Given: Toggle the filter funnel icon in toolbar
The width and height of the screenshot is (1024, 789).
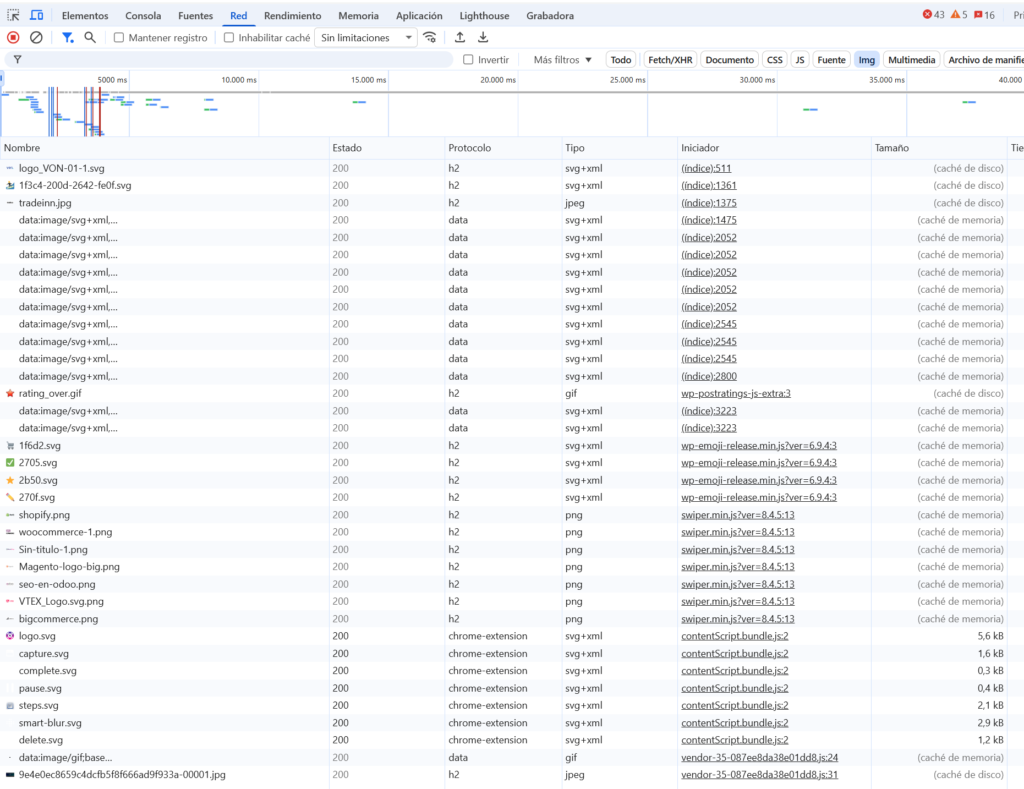Looking at the screenshot, I should [x=67, y=37].
